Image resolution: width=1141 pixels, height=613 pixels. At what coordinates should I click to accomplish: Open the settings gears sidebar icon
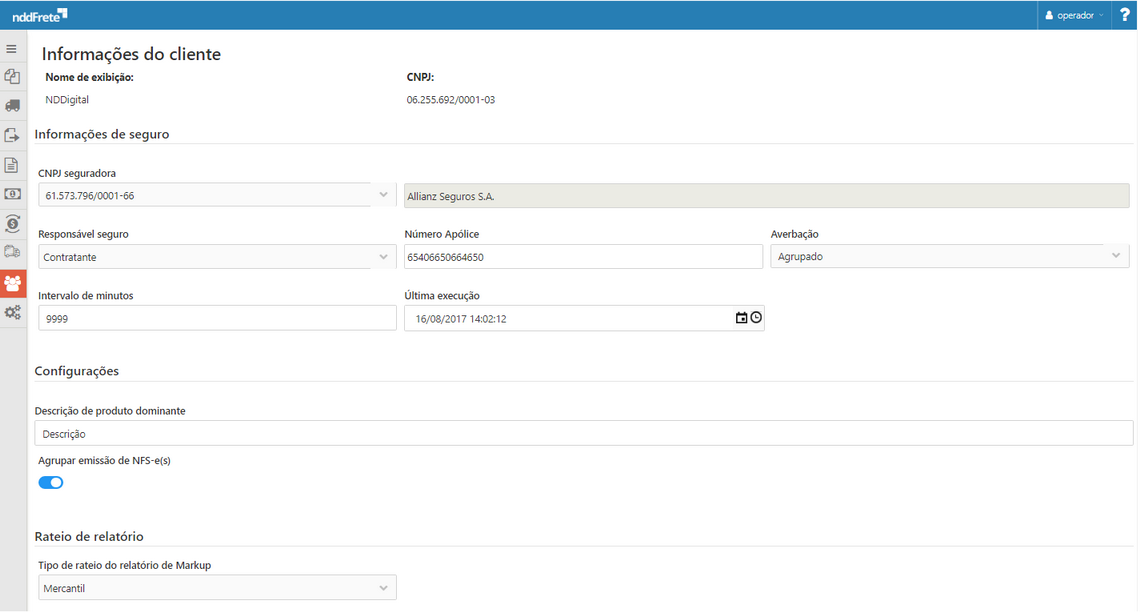12,312
